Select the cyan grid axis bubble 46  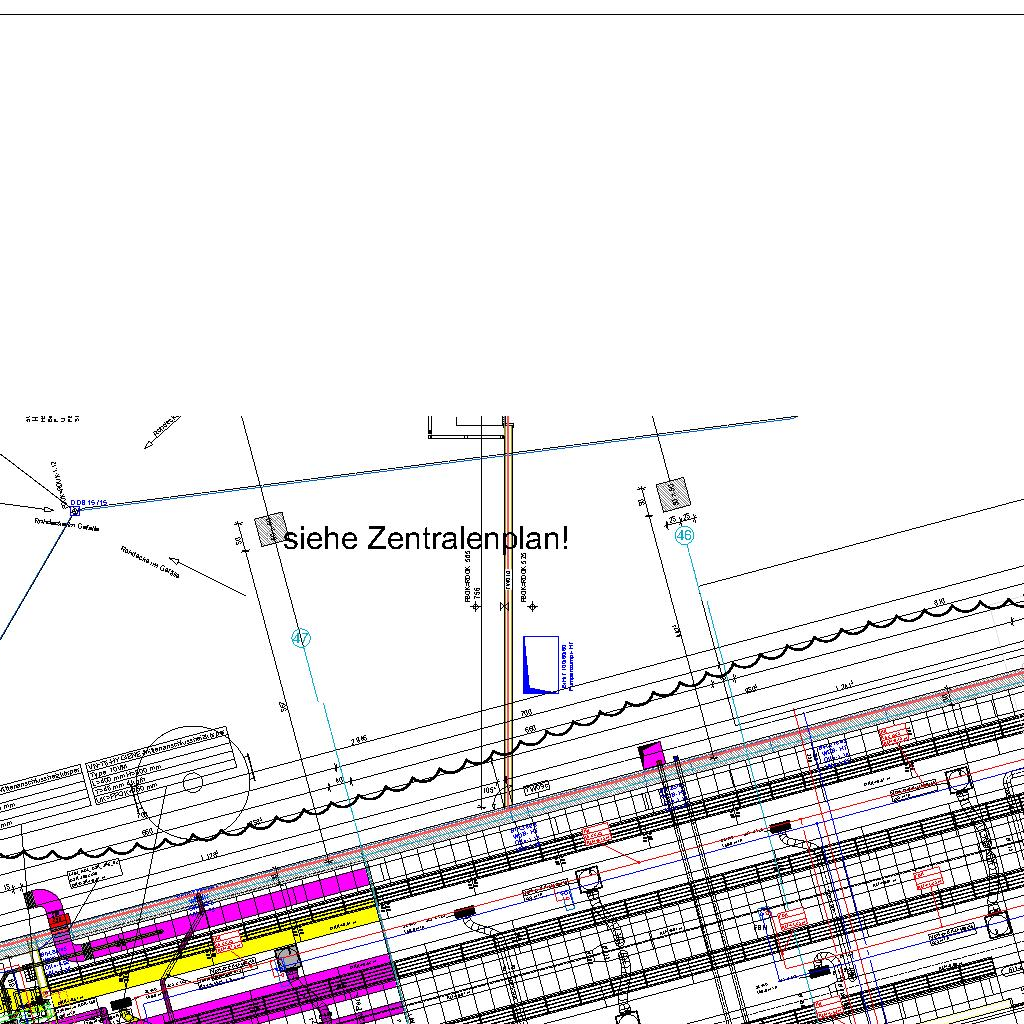point(684,535)
